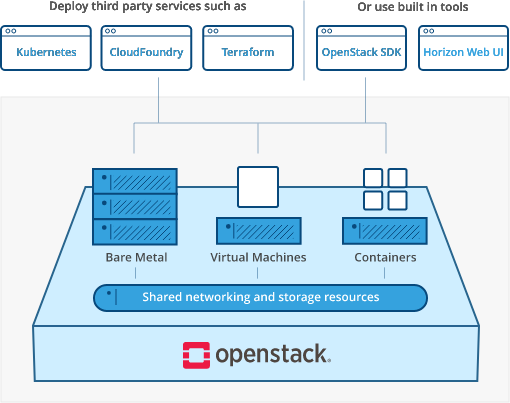
Task: Click the Terraform window box
Action: (x=248, y=48)
